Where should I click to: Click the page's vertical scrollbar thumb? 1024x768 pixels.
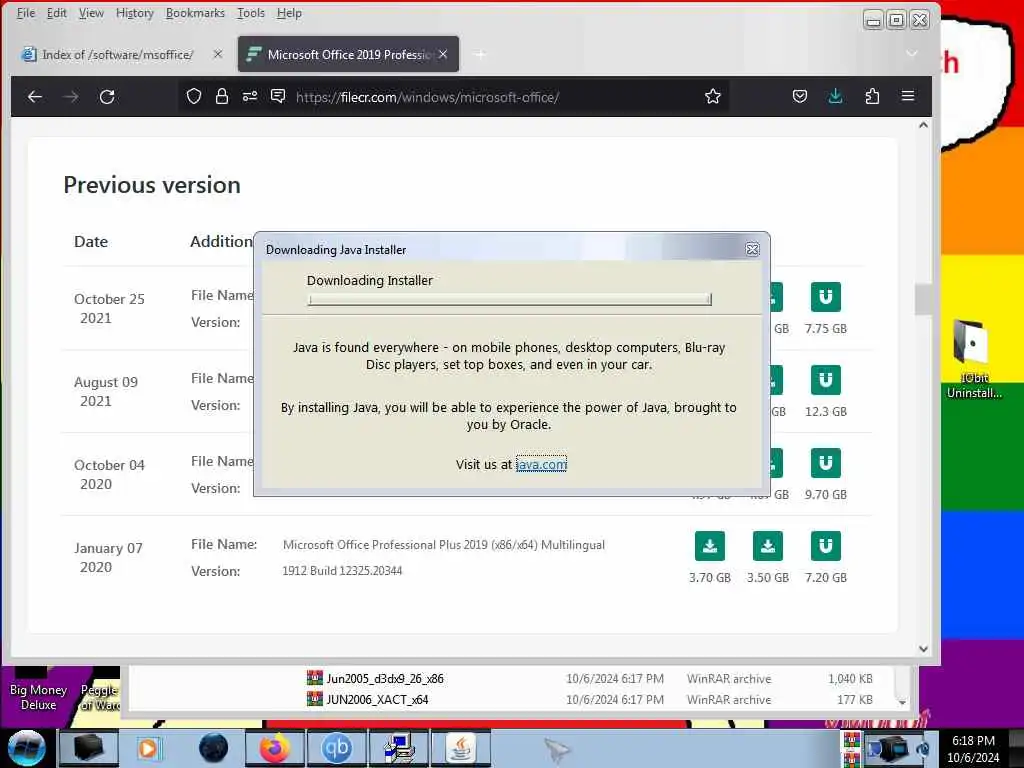923,299
